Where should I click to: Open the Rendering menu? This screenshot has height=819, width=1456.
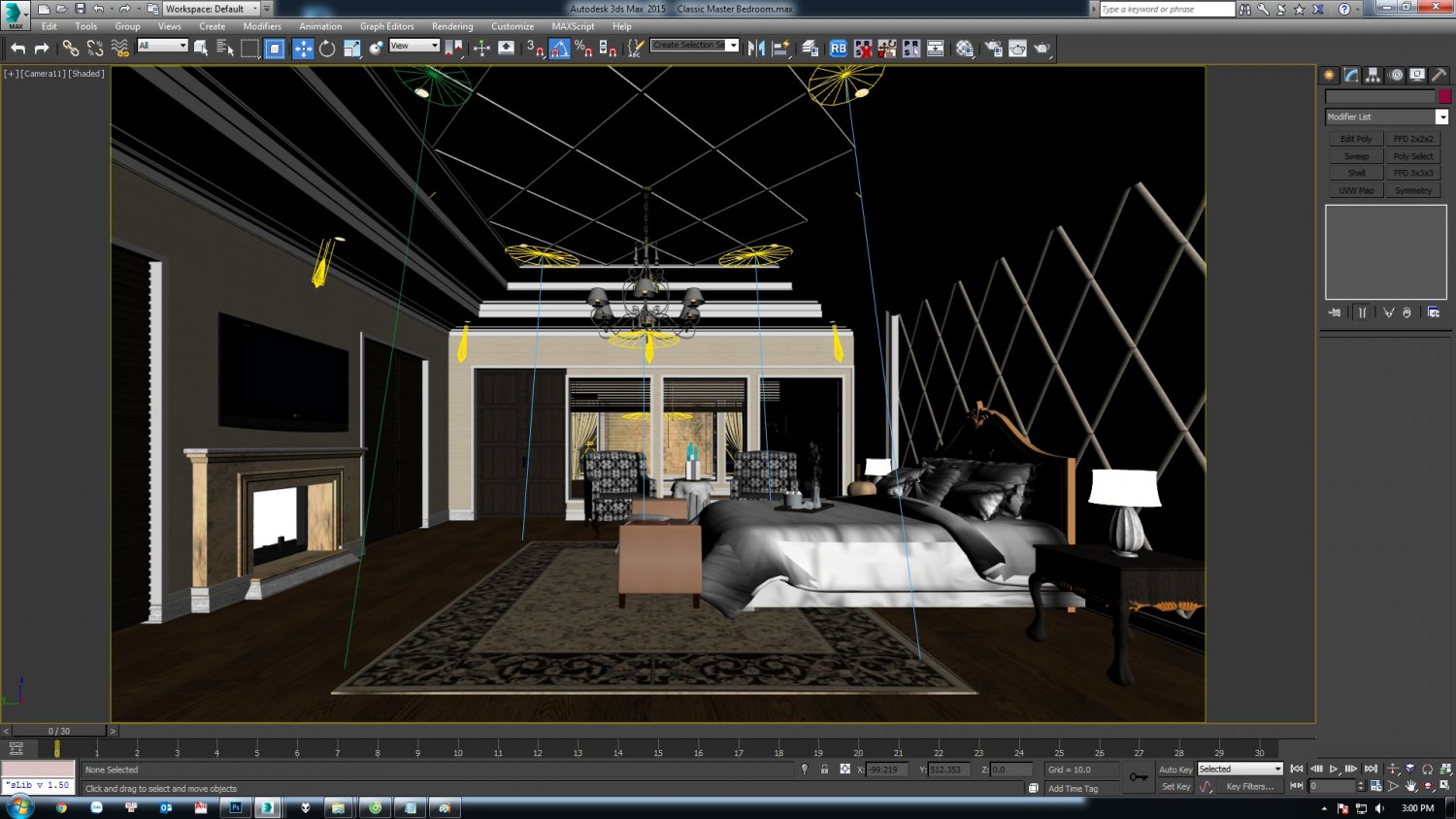click(451, 26)
